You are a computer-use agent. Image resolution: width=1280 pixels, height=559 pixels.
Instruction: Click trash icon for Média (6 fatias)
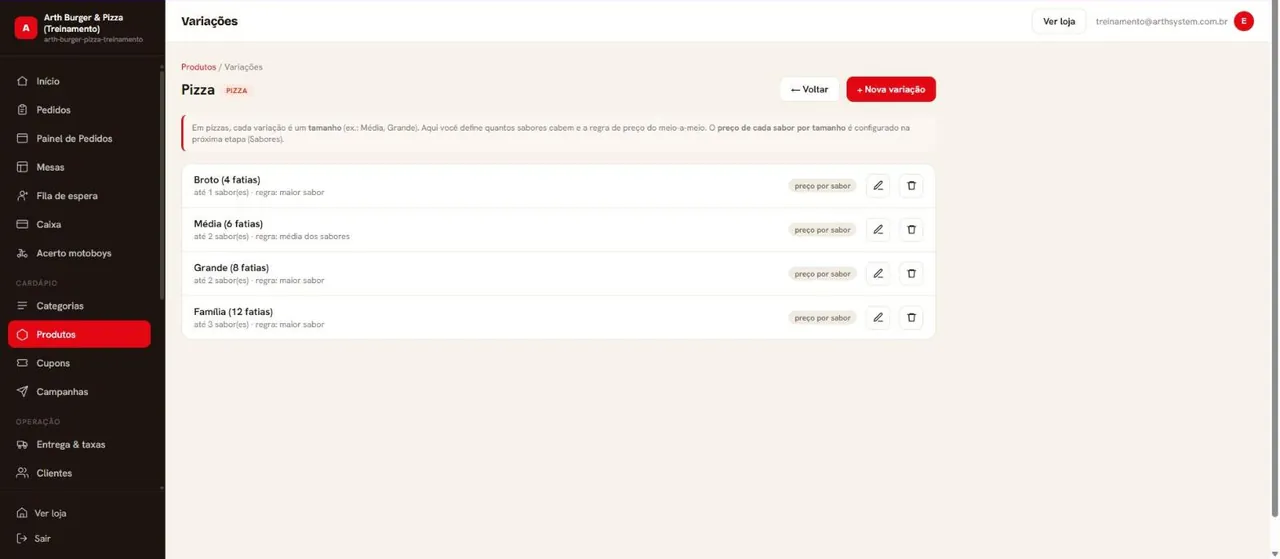tap(911, 230)
